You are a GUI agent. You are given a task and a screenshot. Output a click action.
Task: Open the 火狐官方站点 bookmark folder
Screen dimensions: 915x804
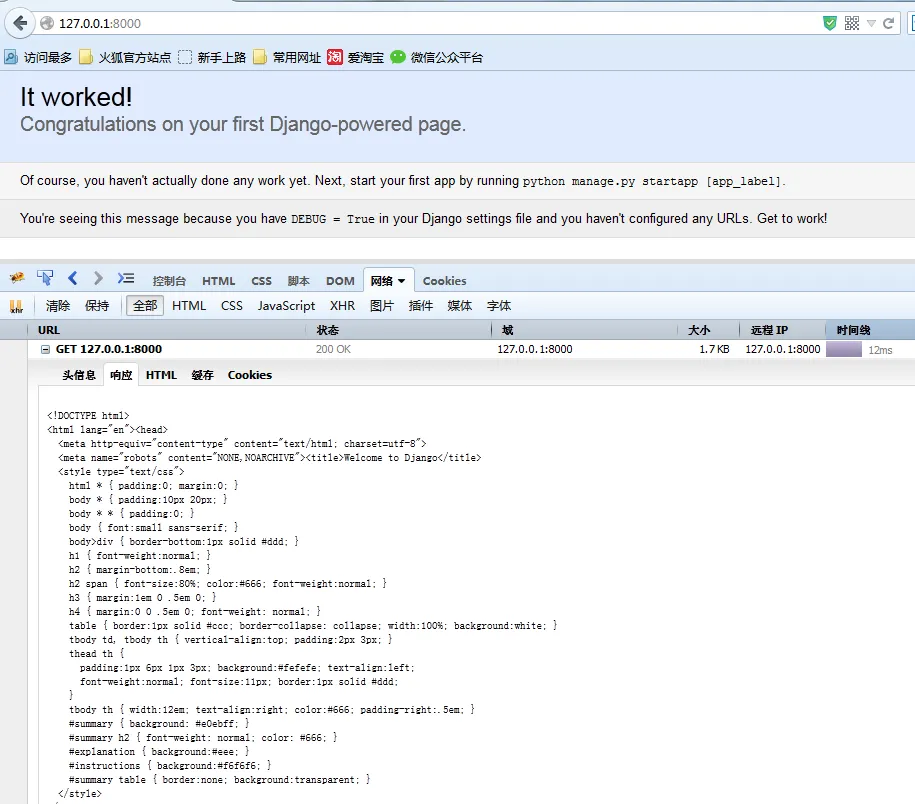tap(125, 57)
